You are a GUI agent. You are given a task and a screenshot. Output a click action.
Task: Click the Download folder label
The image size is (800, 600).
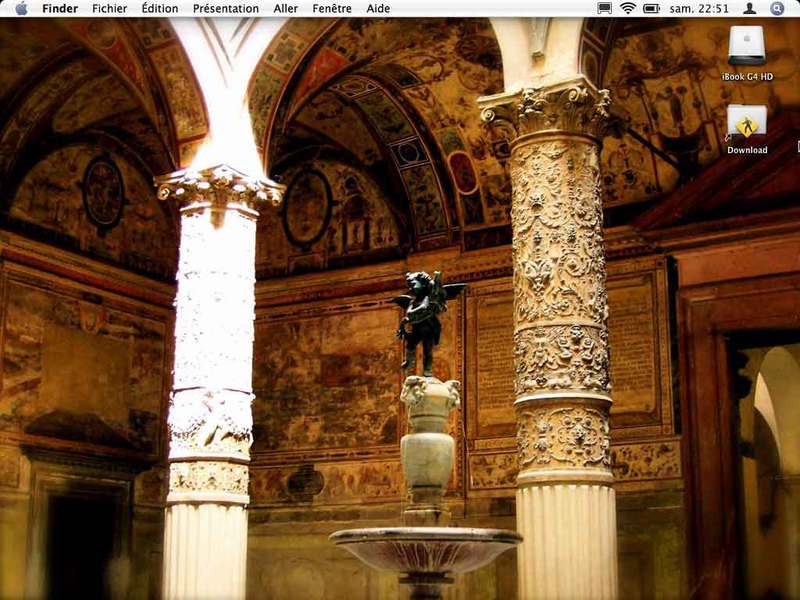tap(747, 150)
